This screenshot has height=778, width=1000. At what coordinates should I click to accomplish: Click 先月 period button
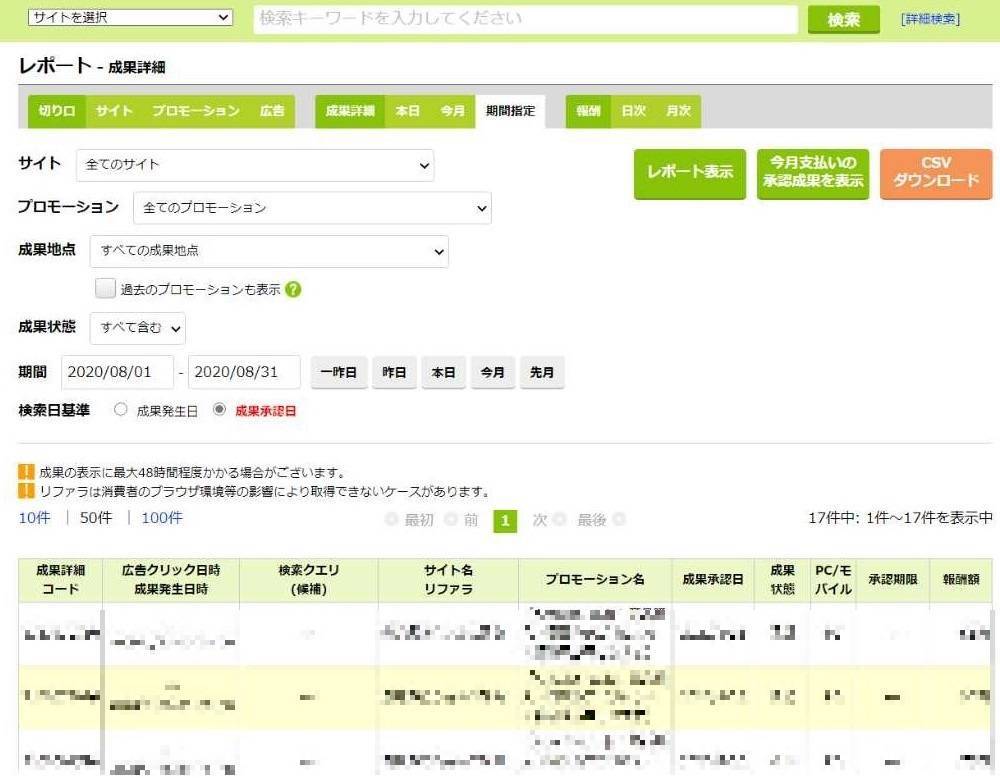542,372
